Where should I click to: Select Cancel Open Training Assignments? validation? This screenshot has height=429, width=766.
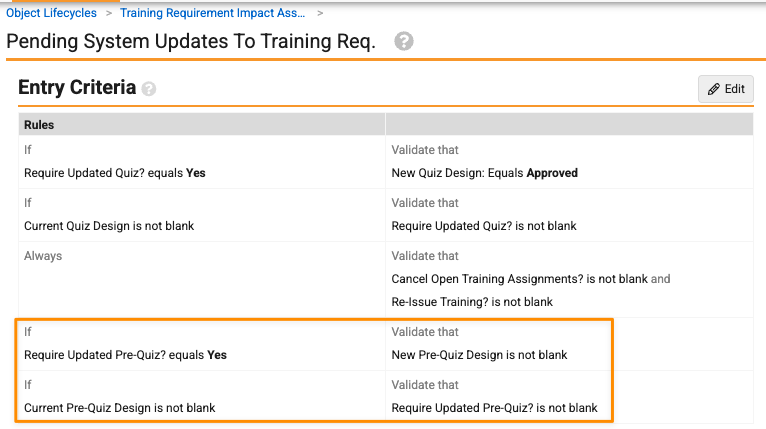(x=519, y=279)
